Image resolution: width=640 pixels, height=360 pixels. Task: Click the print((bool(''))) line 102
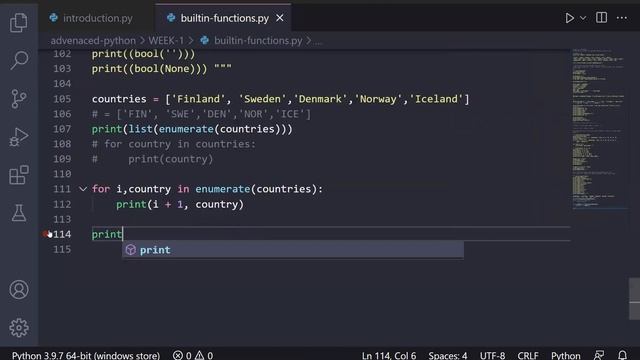click(143, 54)
